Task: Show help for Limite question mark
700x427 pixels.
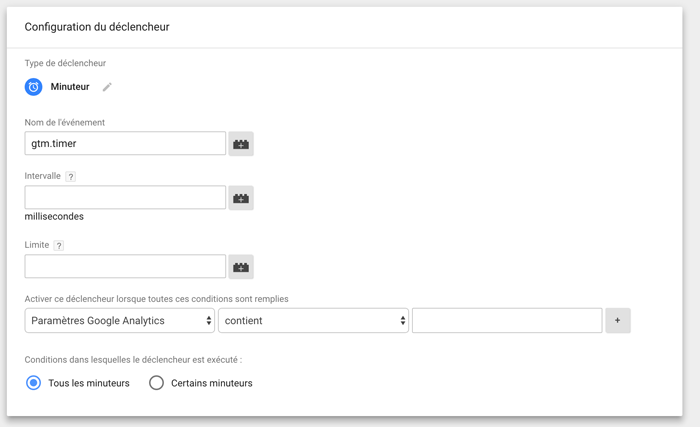Action: point(59,245)
